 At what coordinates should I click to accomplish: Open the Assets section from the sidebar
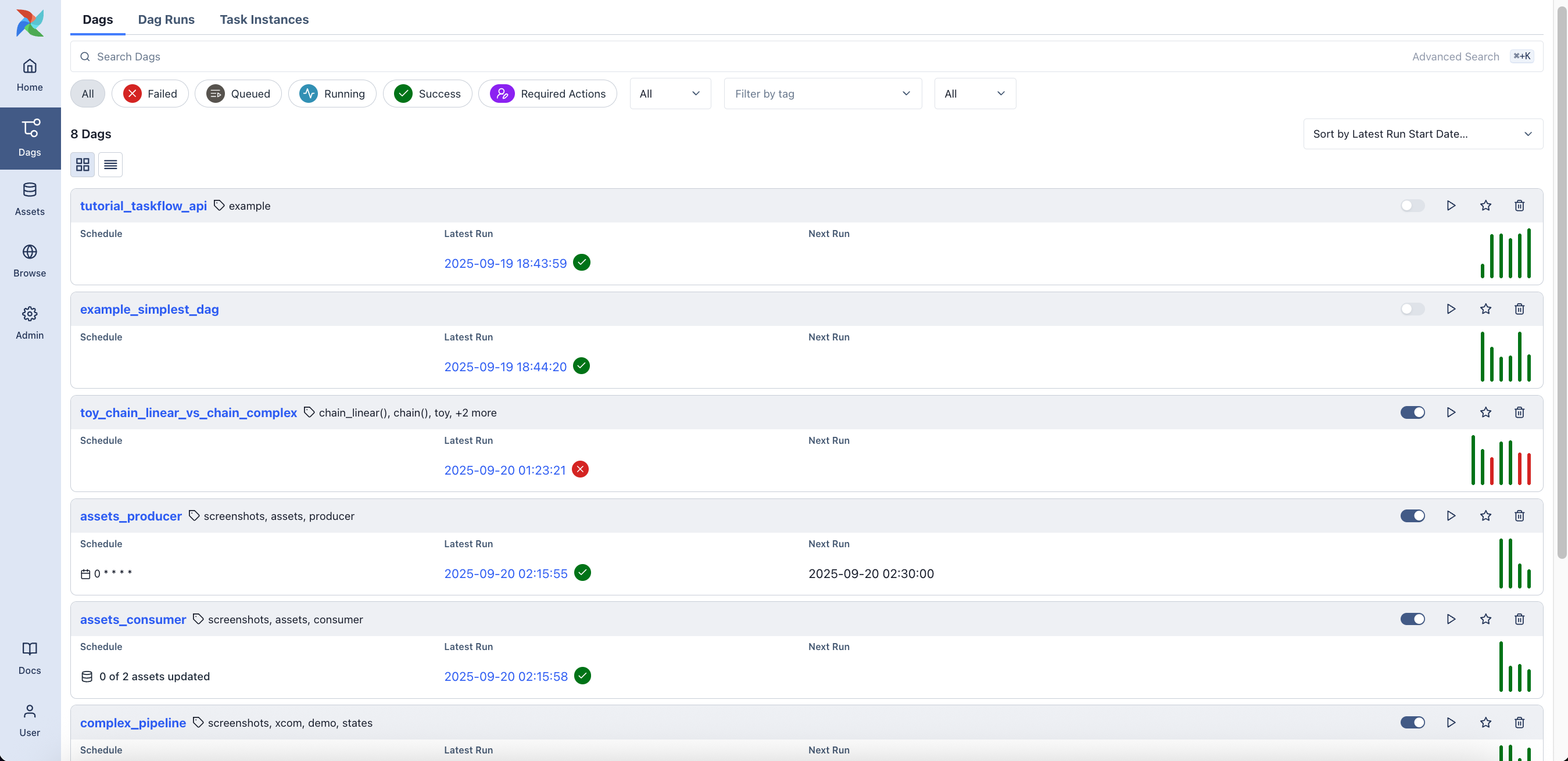click(30, 199)
